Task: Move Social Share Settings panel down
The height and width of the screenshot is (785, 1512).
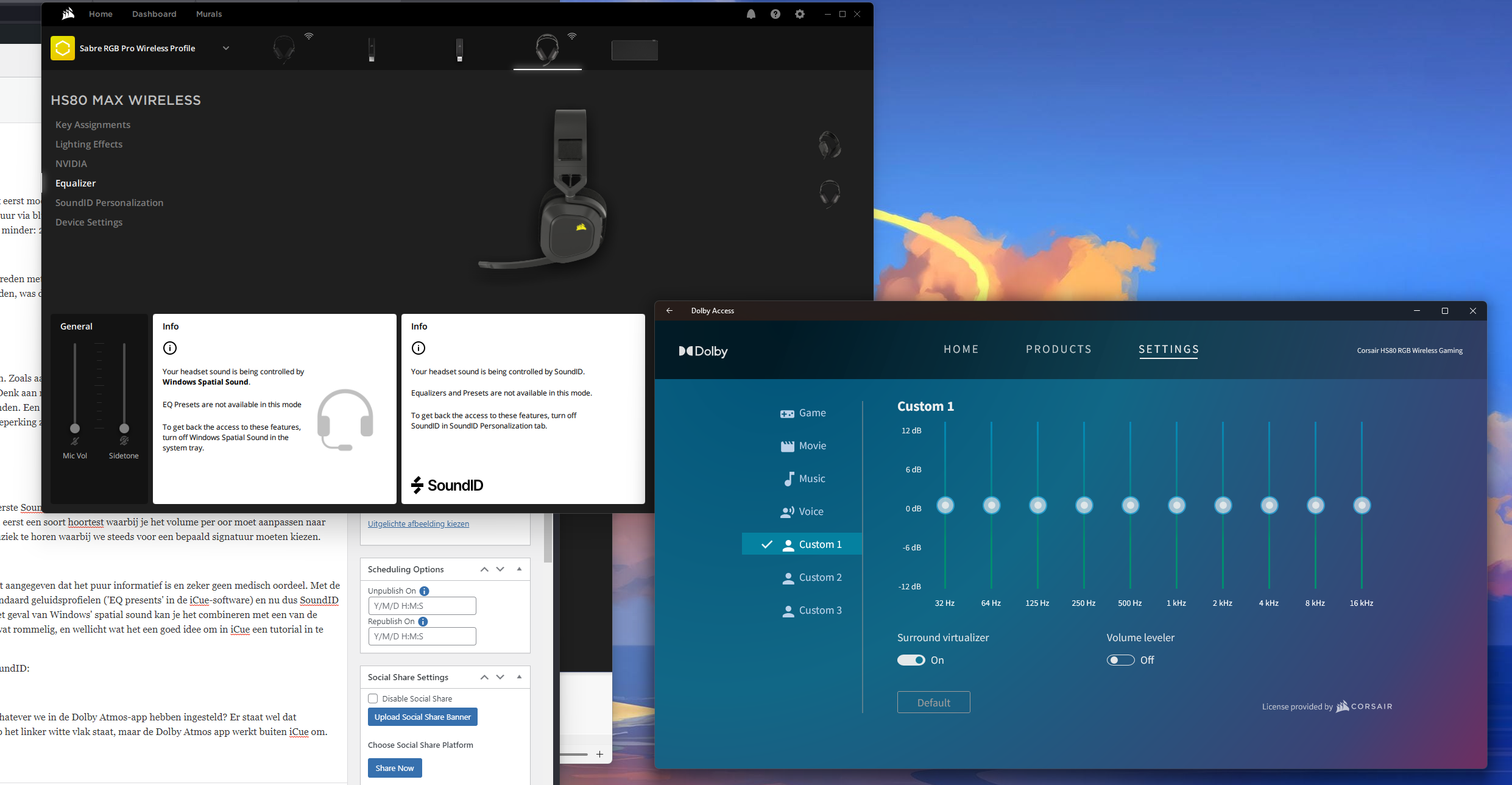Action: click(x=500, y=677)
